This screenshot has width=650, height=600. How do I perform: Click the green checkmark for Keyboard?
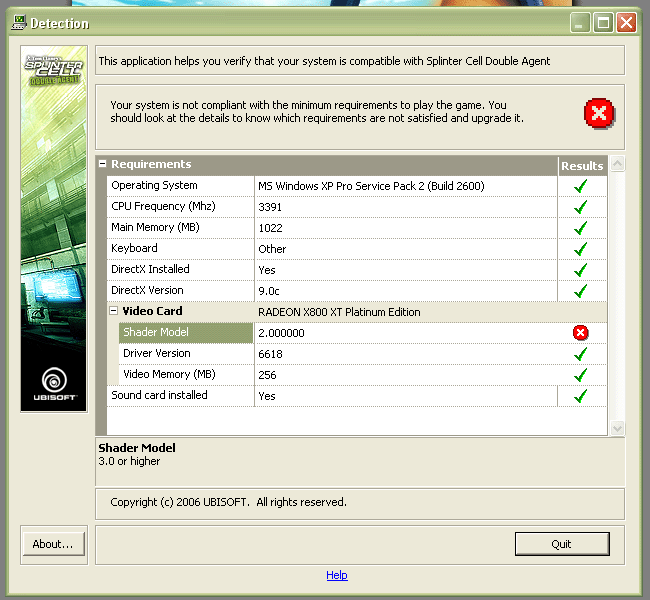[580, 249]
